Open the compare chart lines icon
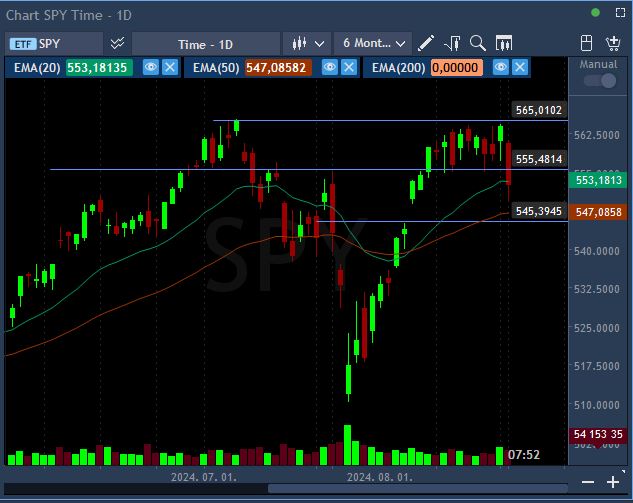 click(x=117, y=43)
